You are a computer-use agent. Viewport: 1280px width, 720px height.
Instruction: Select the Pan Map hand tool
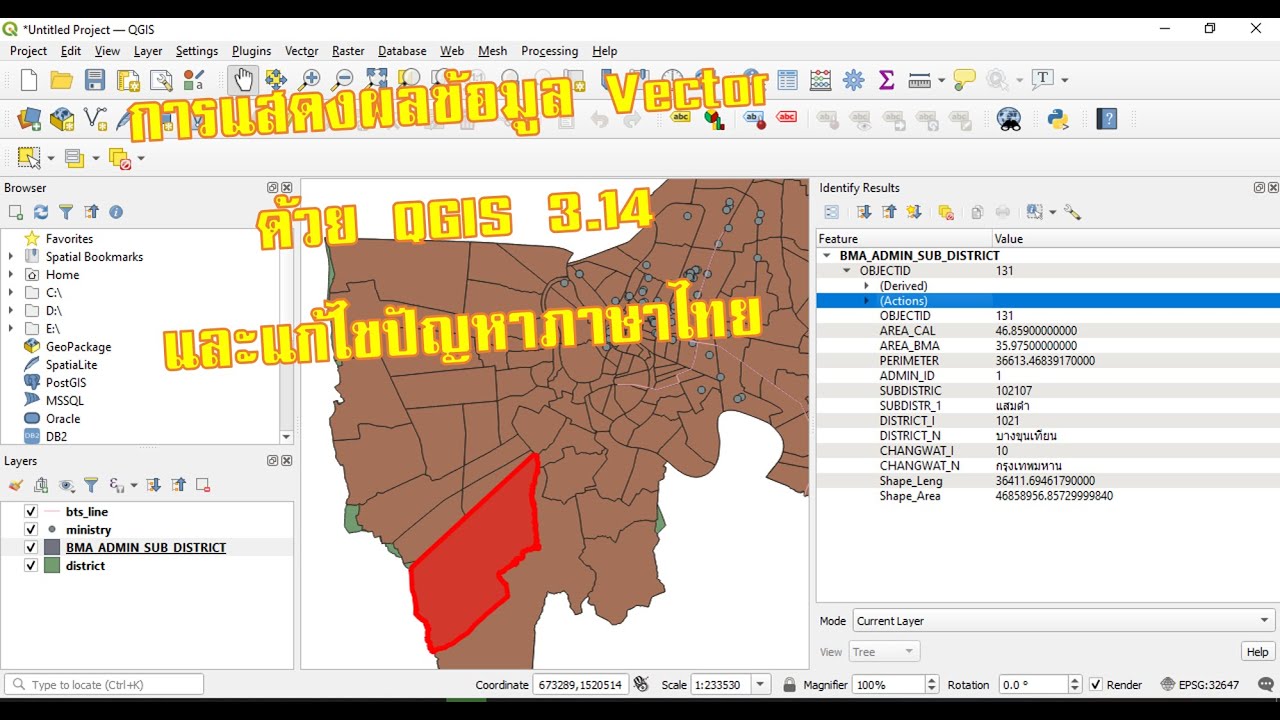pos(243,80)
